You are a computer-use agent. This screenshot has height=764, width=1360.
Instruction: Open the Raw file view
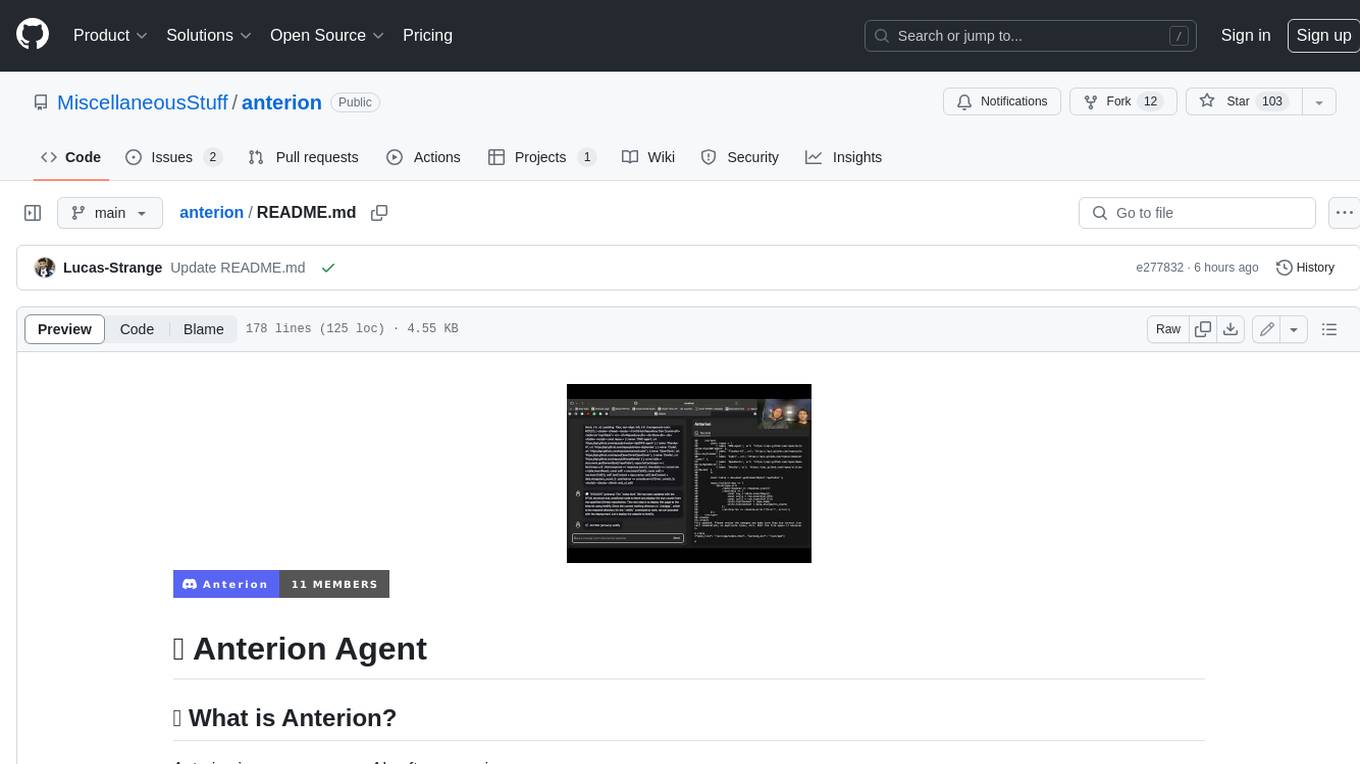pyautogui.click(x=1168, y=329)
